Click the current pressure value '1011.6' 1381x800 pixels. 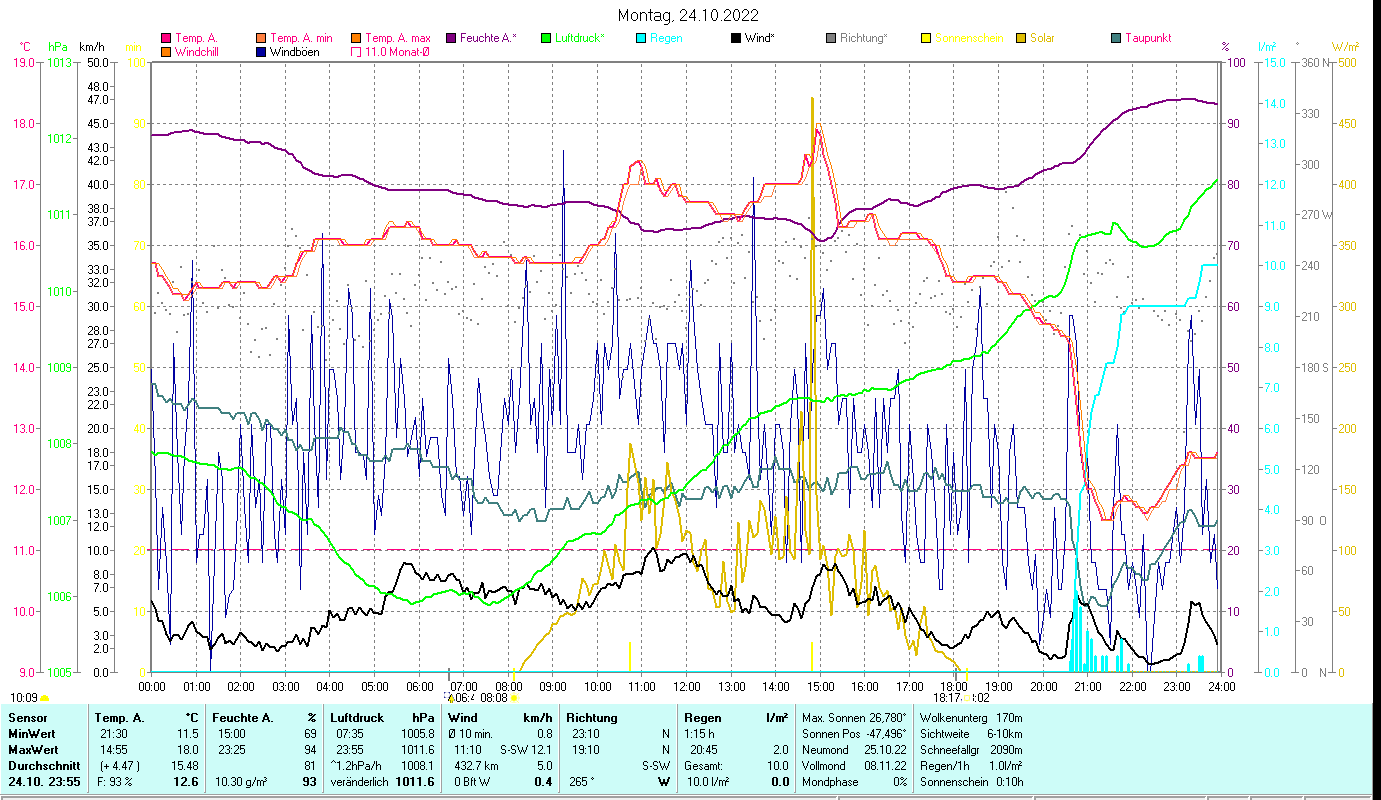click(415, 782)
